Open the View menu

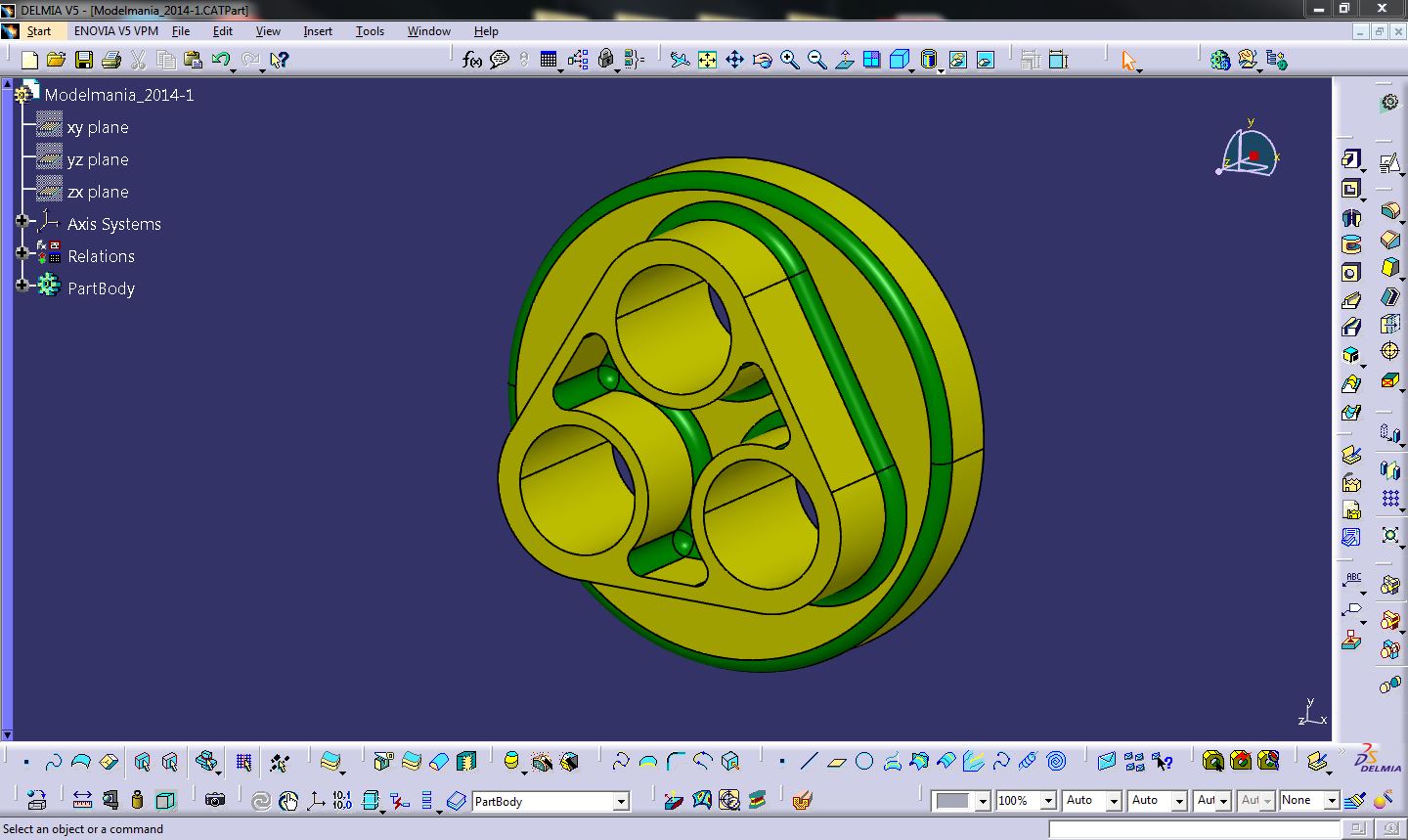click(x=268, y=31)
